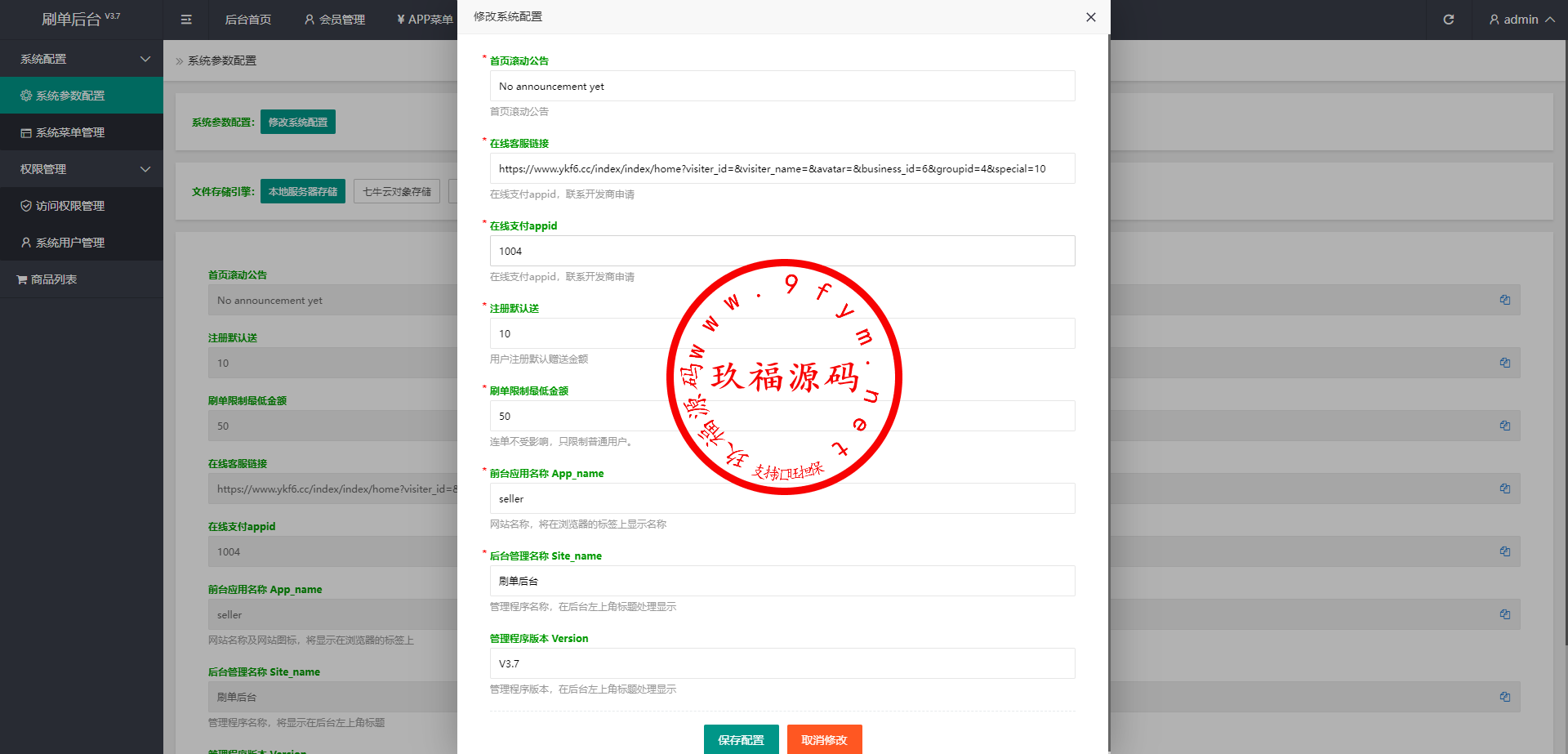The image size is (1568, 754).
Task: Toggle the sidebar collapse hamburger icon
Action: tap(186, 20)
